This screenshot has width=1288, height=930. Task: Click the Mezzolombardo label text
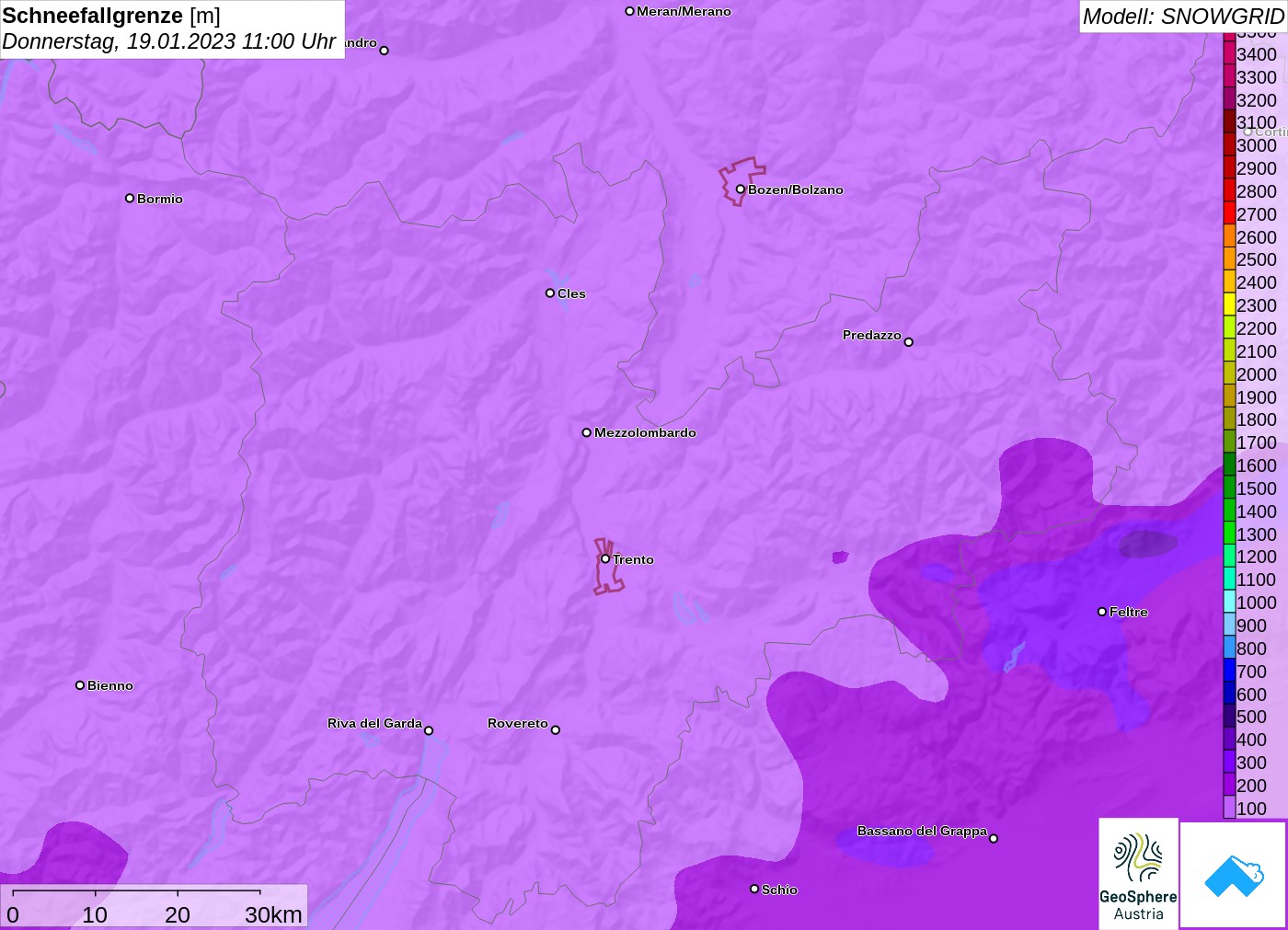pyautogui.click(x=645, y=432)
